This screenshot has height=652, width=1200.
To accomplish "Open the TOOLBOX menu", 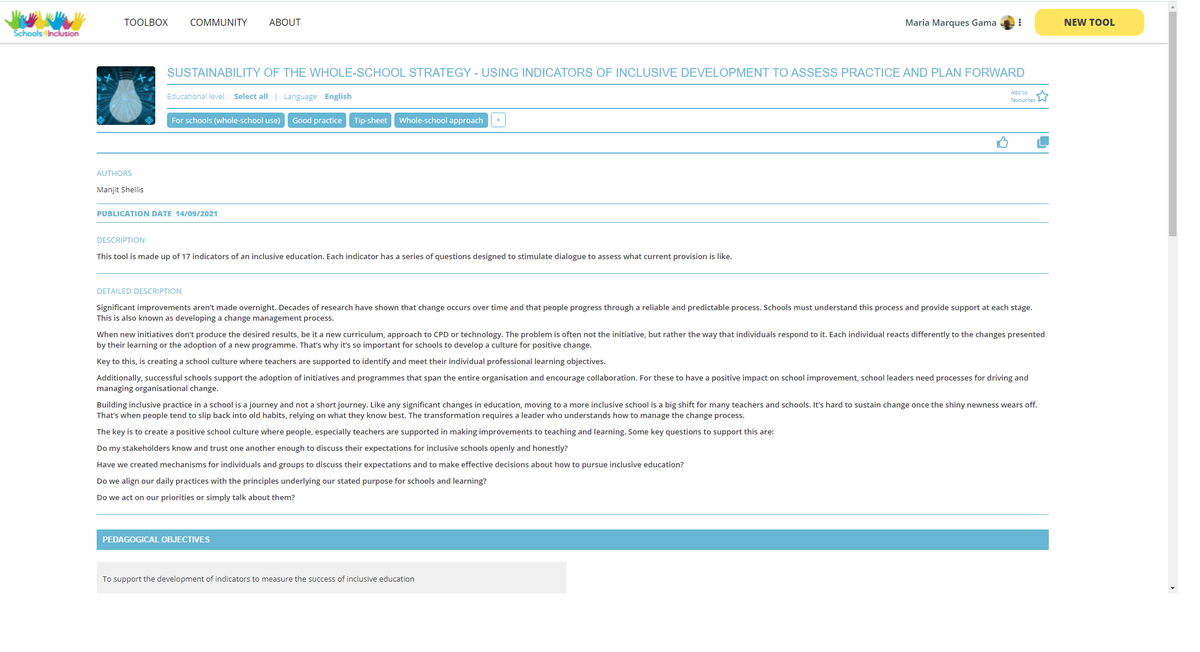I will pyautogui.click(x=146, y=22).
